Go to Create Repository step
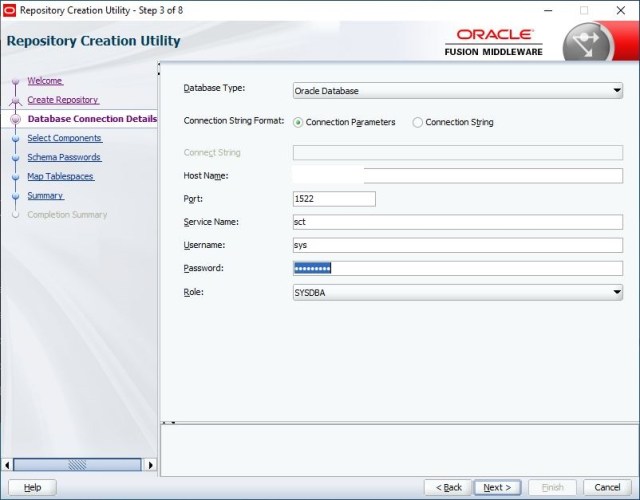640x500 pixels. point(63,100)
